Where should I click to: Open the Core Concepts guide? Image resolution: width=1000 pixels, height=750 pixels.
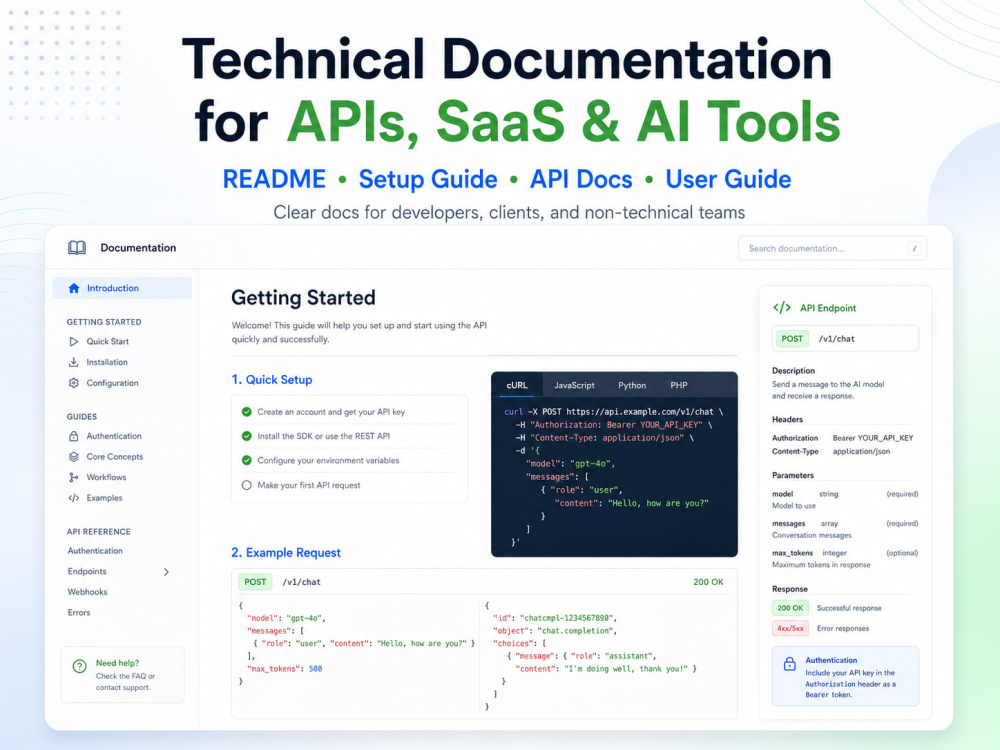pyautogui.click(x=115, y=457)
